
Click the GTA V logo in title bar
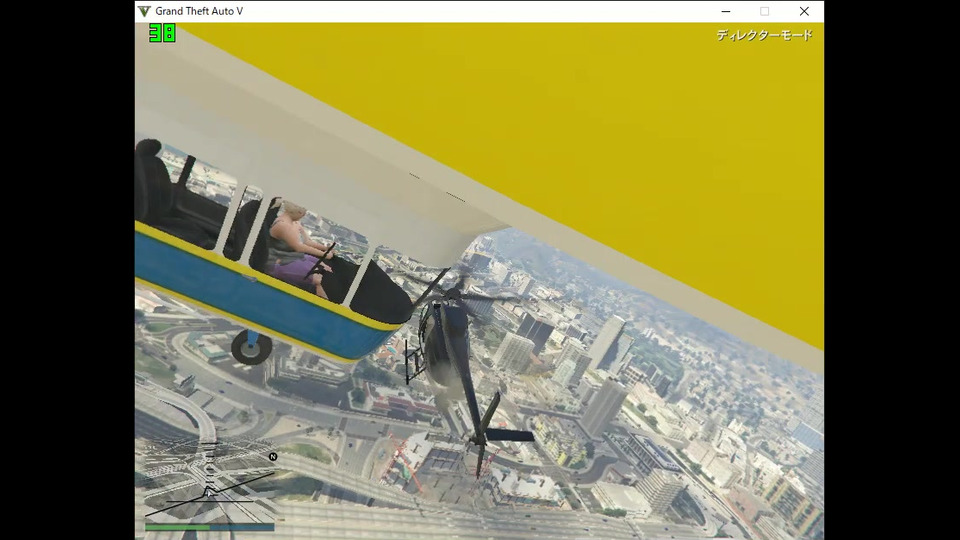pos(144,11)
